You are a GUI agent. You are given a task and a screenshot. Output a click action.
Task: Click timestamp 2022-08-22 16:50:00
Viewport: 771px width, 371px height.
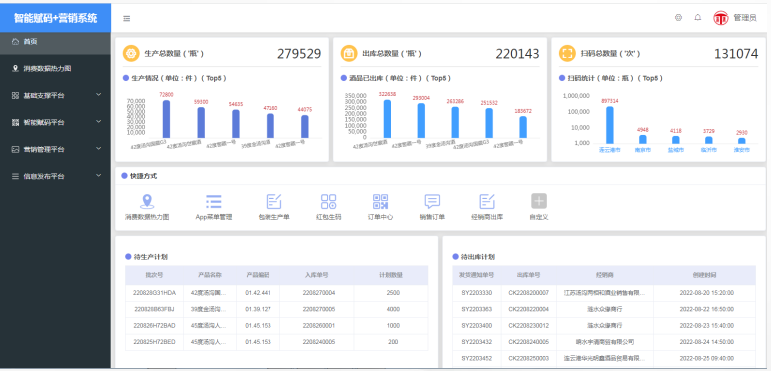click(706, 309)
